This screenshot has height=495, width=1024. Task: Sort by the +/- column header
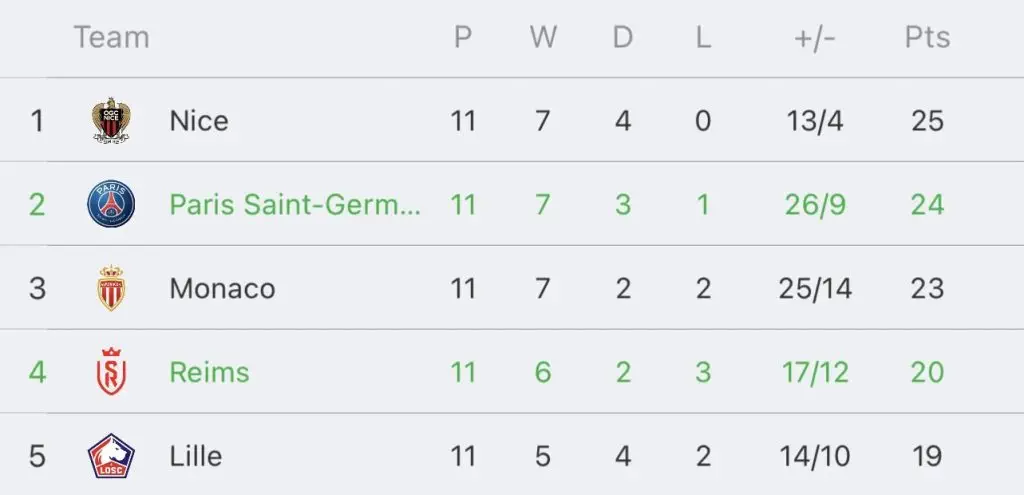click(815, 38)
